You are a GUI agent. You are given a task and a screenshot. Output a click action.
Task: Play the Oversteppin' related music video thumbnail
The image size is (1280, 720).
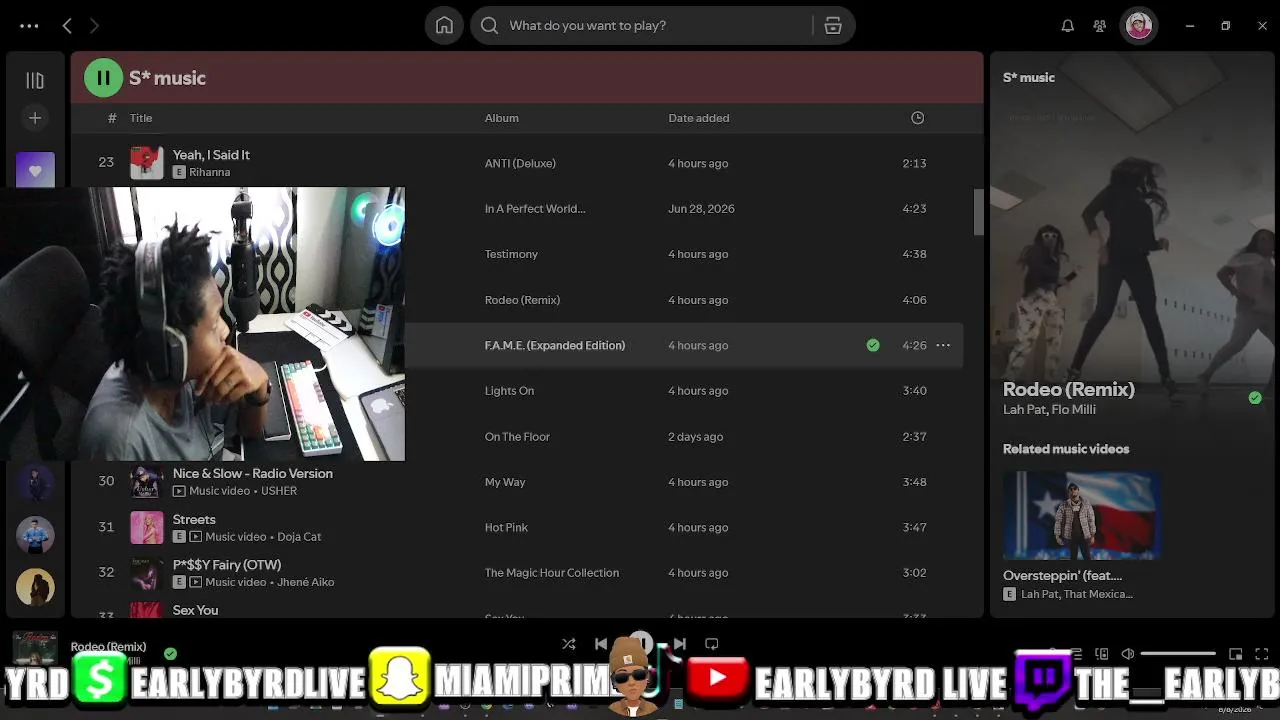[x=1082, y=516]
